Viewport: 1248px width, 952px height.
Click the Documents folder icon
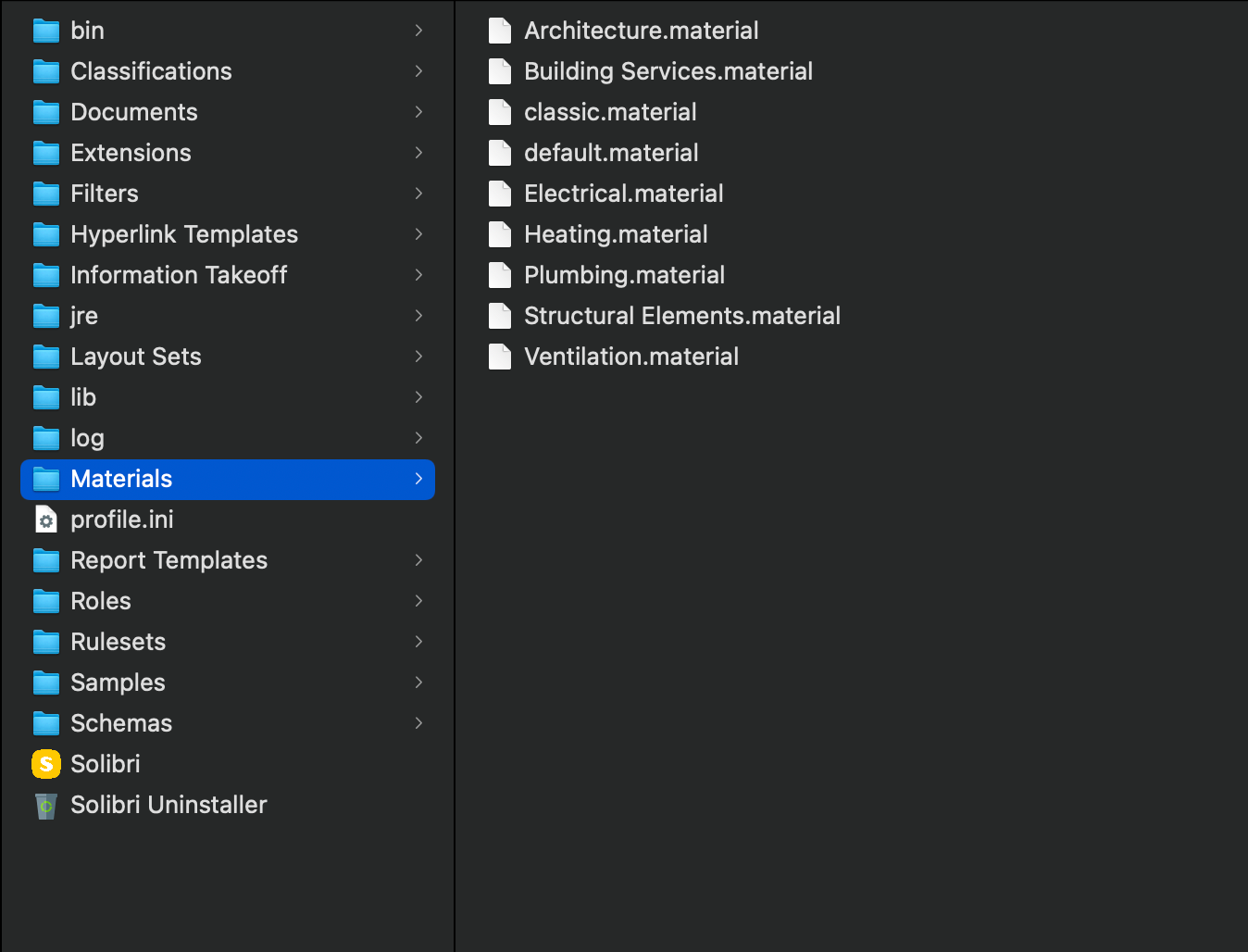pos(46,113)
